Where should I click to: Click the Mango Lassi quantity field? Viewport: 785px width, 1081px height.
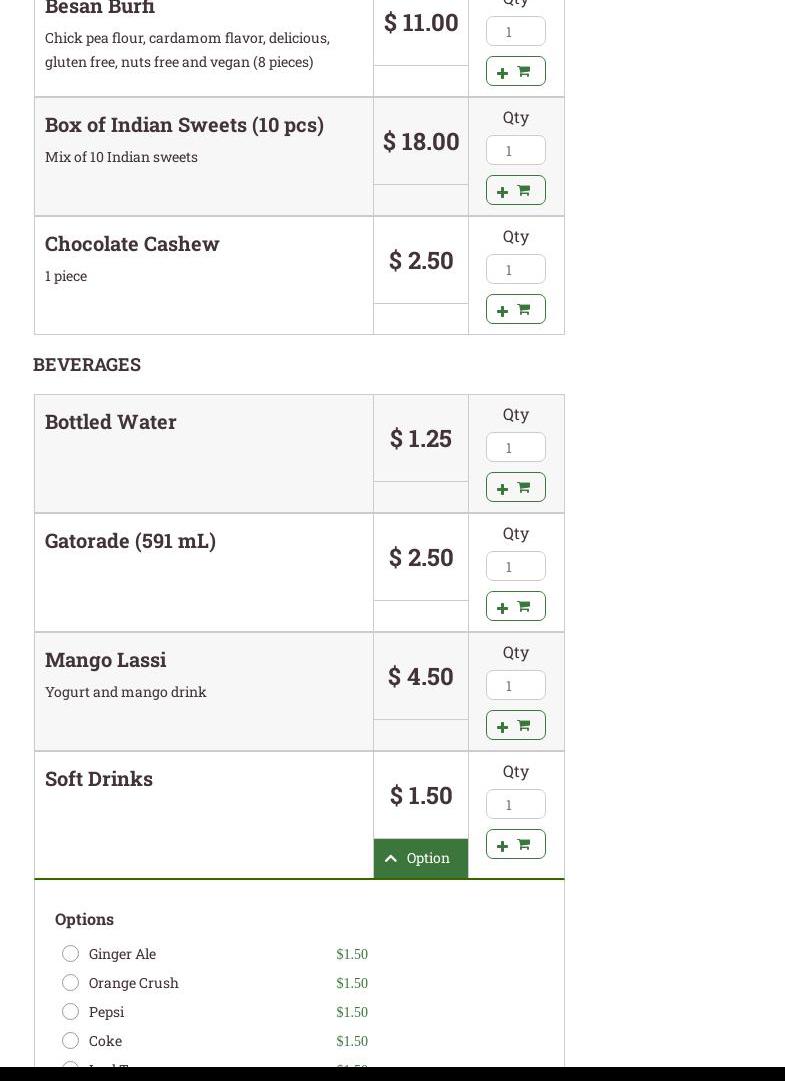tap(515, 686)
